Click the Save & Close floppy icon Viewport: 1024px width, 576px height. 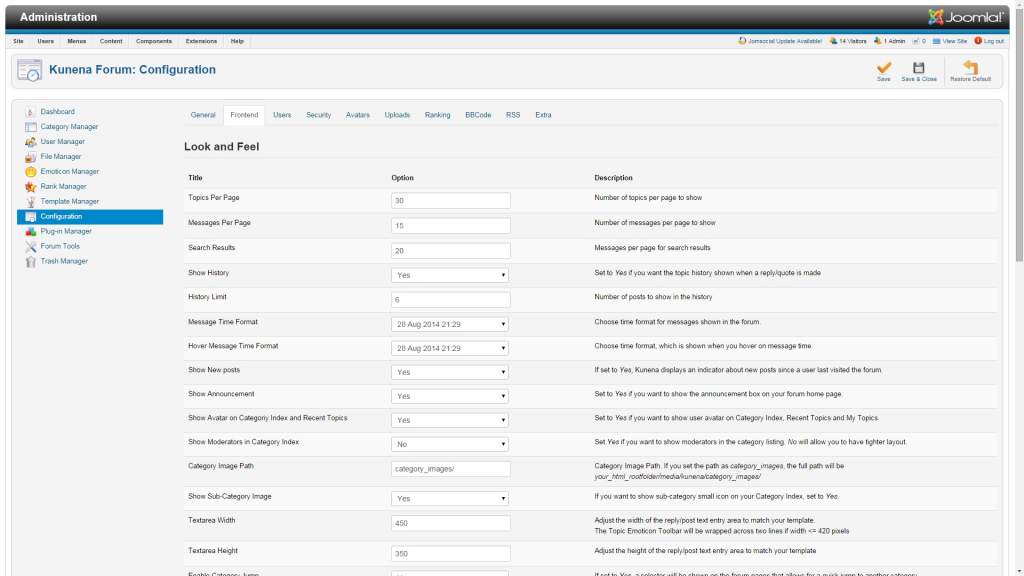(x=918, y=67)
